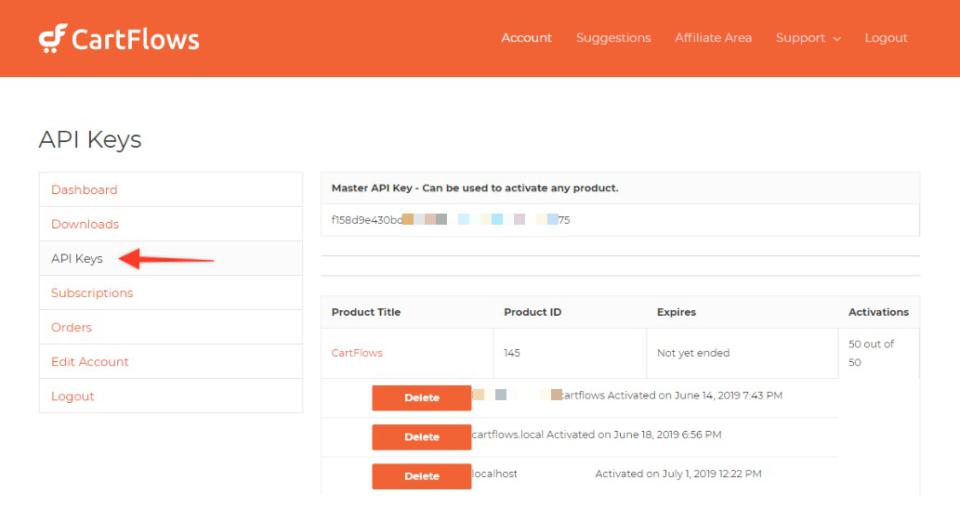Select API Keys in the sidebar
Image resolution: width=960 pixels, height=507 pixels.
(77, 259)
